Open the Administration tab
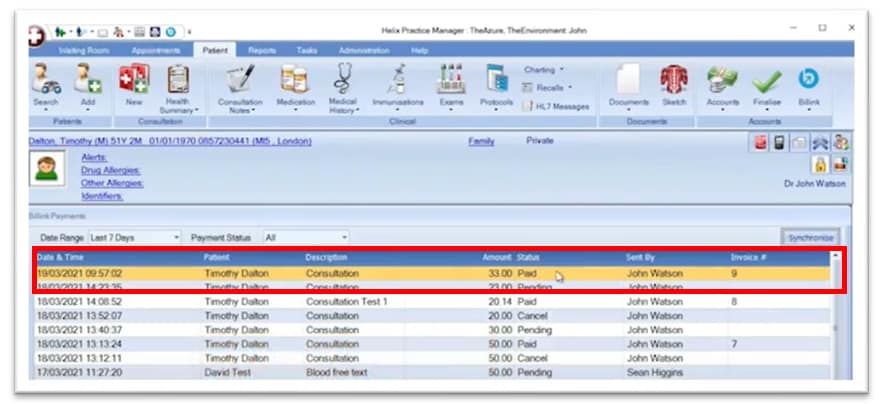The width and height of the screenshot is (885, 404). (x=363, y=49)
